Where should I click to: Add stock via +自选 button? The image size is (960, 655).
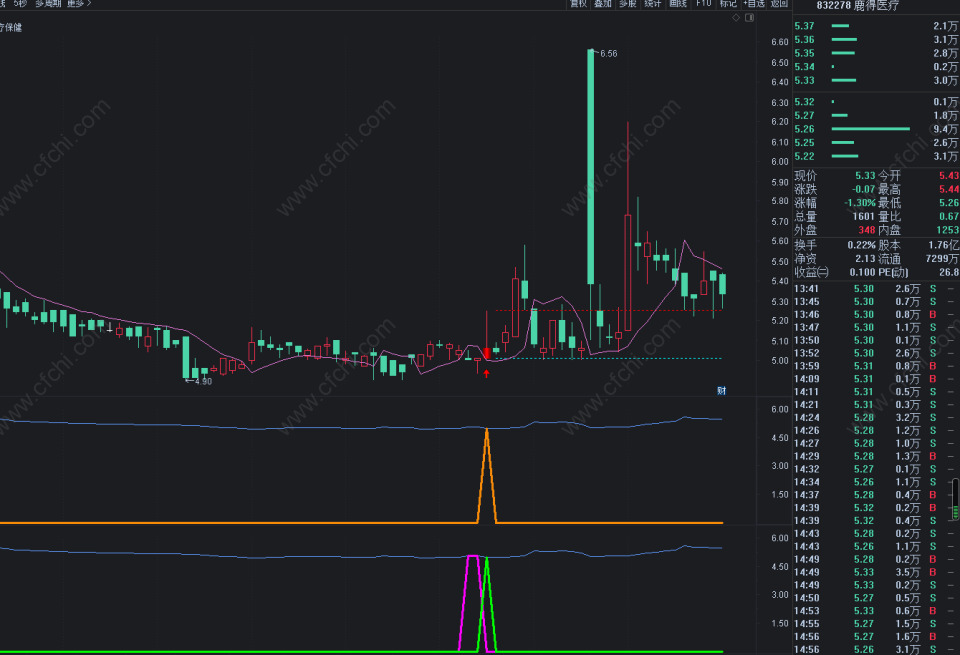(x=754, y=4)
